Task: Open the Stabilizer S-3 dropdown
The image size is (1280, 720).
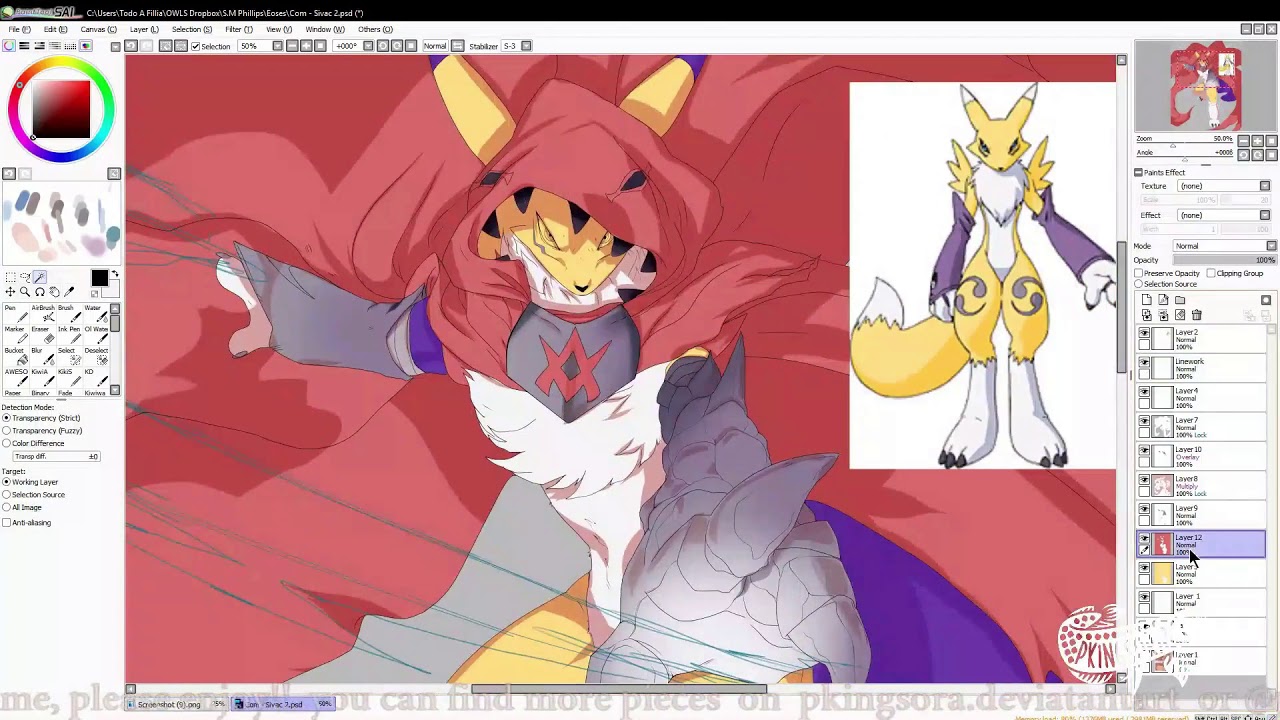Action: [526, 46]
